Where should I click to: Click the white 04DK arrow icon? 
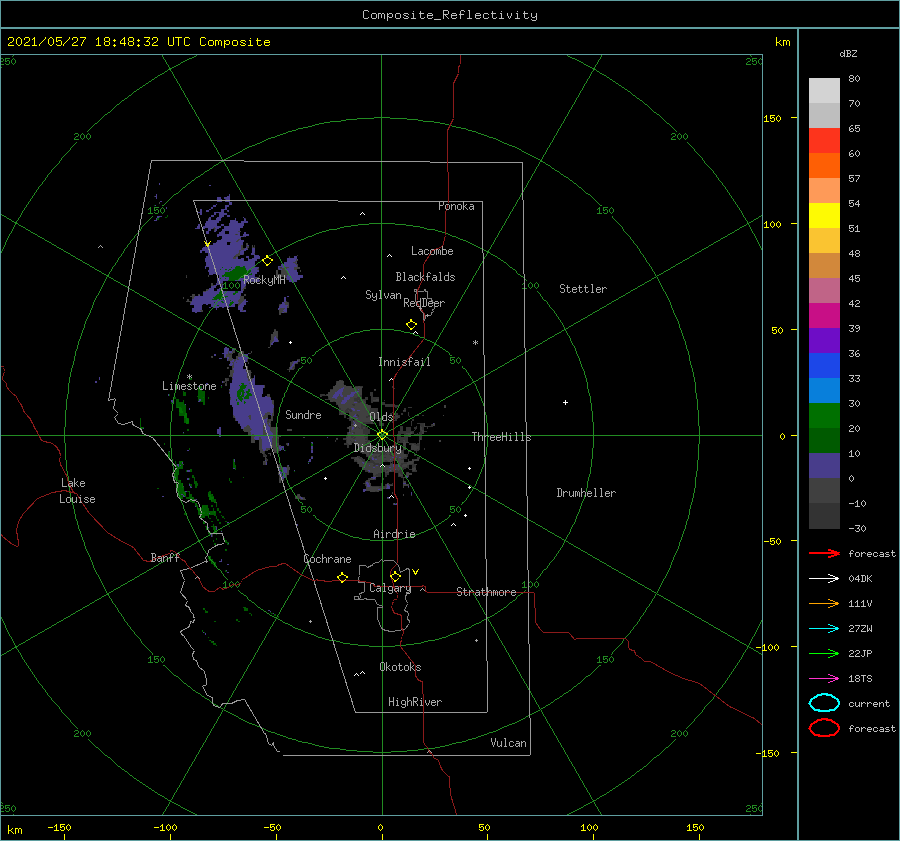[824, 578]
